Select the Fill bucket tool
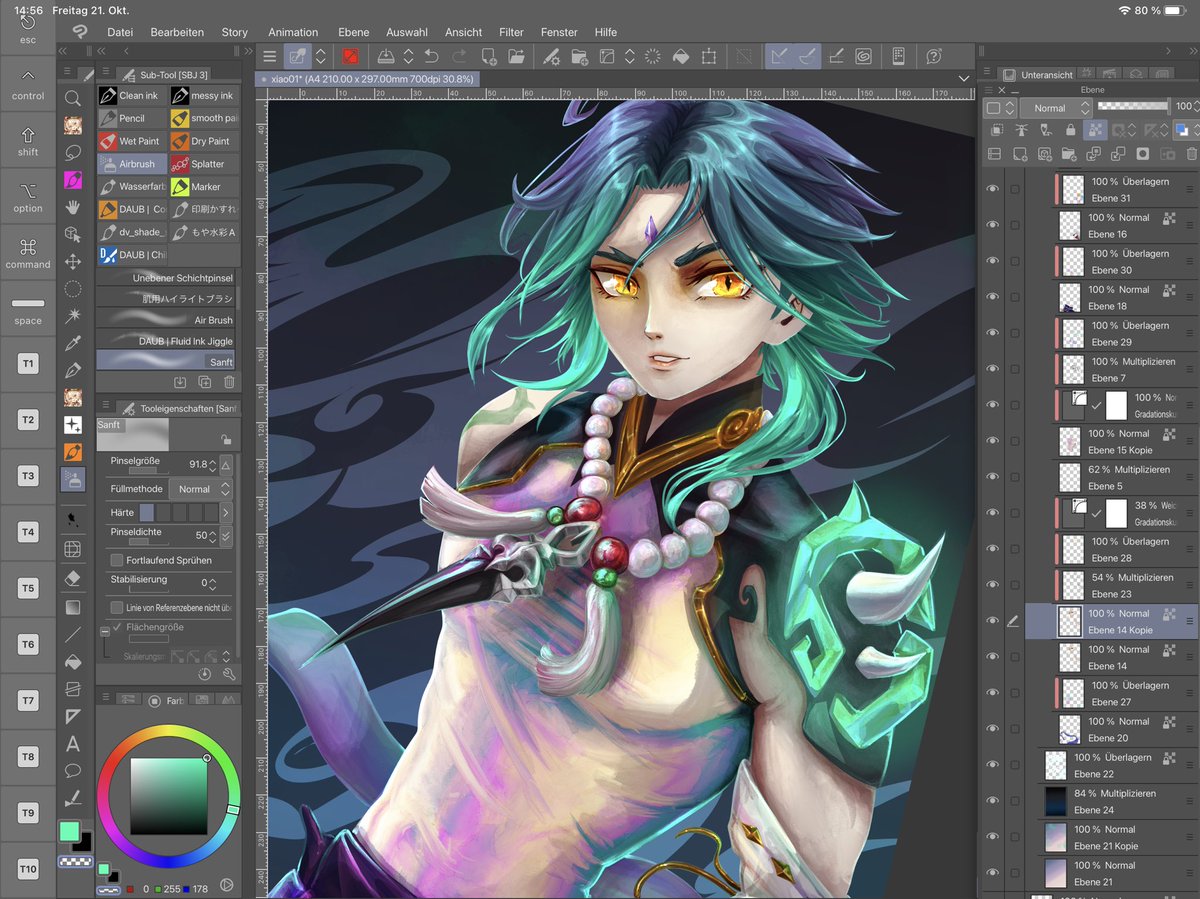Viewport: 1200px width, 899px height. (73, 661)
